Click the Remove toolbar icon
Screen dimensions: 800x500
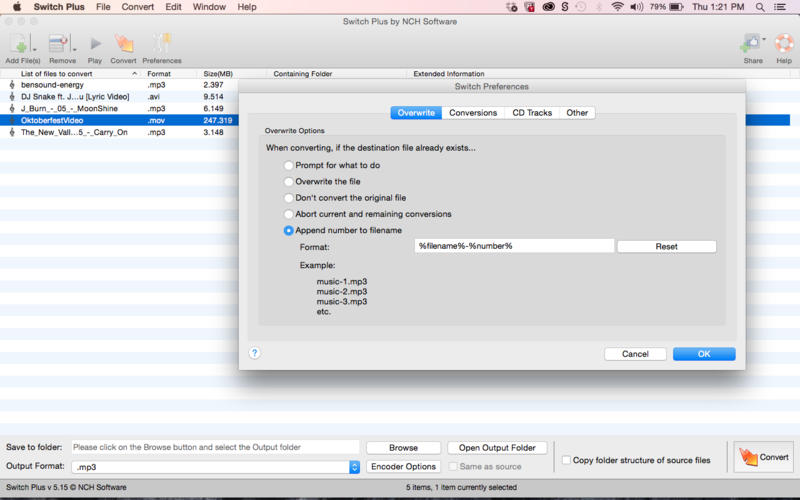pyautogui.click(x=59, y=44)
